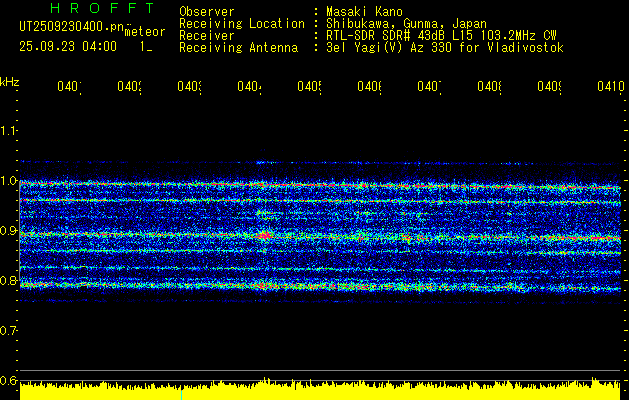Click the word "meteor" in the header

point(145,32)
